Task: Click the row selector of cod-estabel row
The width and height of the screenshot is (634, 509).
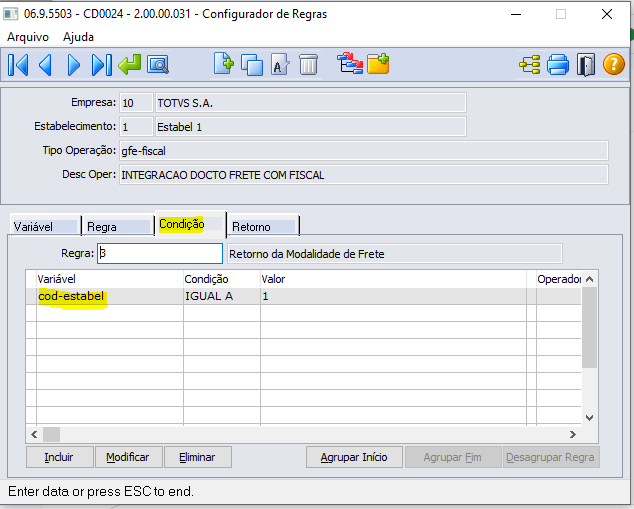Action: pos(31,296)
